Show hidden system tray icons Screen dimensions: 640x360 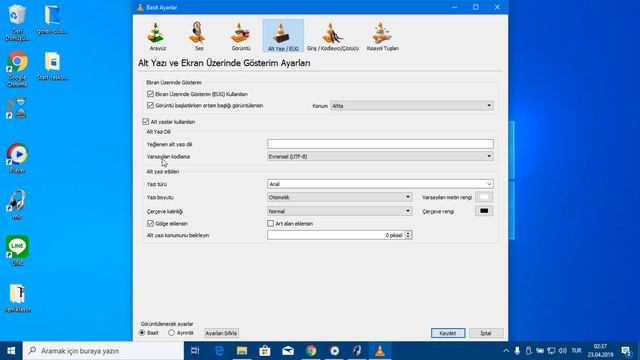(506, 351)
